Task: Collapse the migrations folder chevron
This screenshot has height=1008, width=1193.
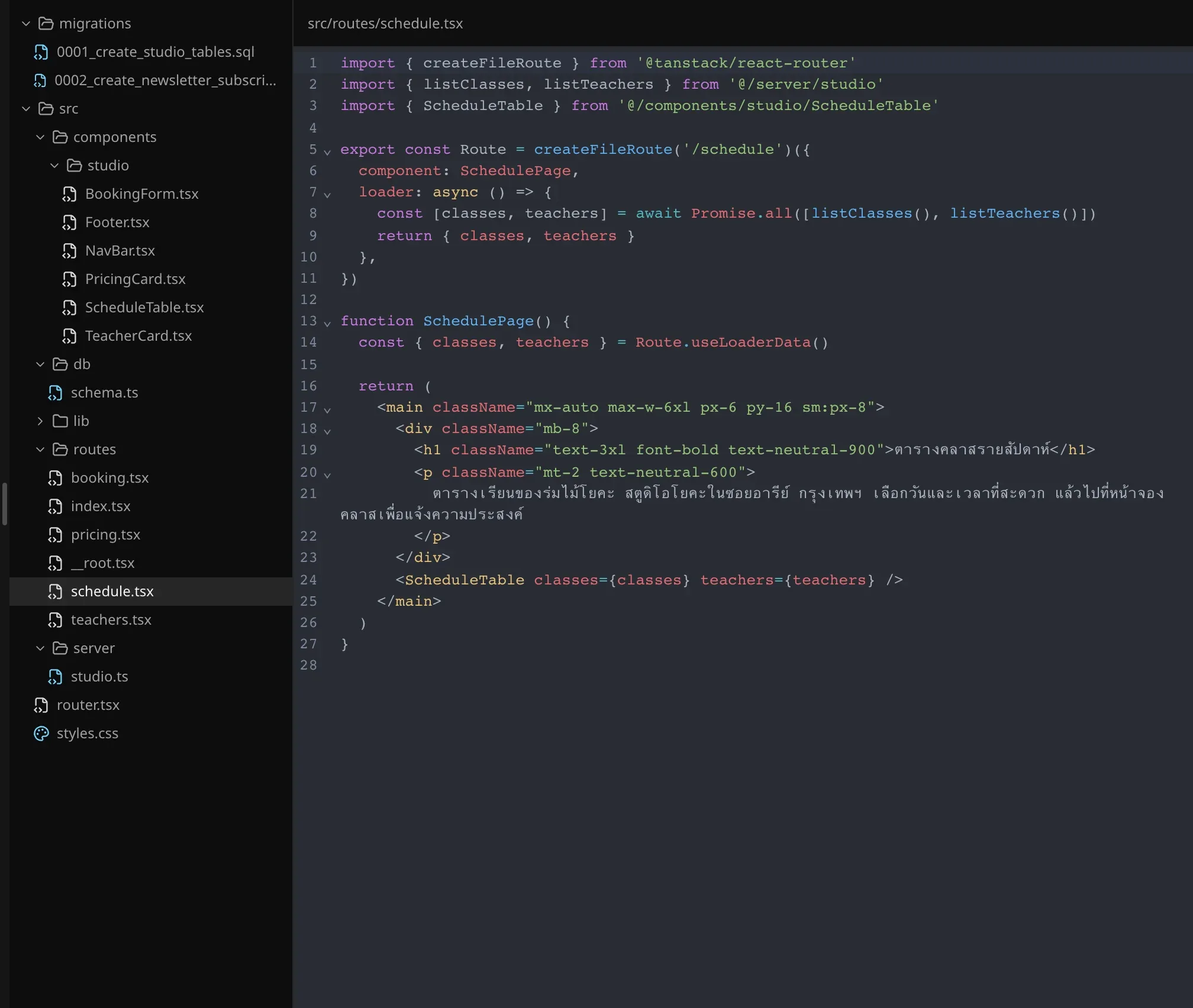Action: coord(26,24)
